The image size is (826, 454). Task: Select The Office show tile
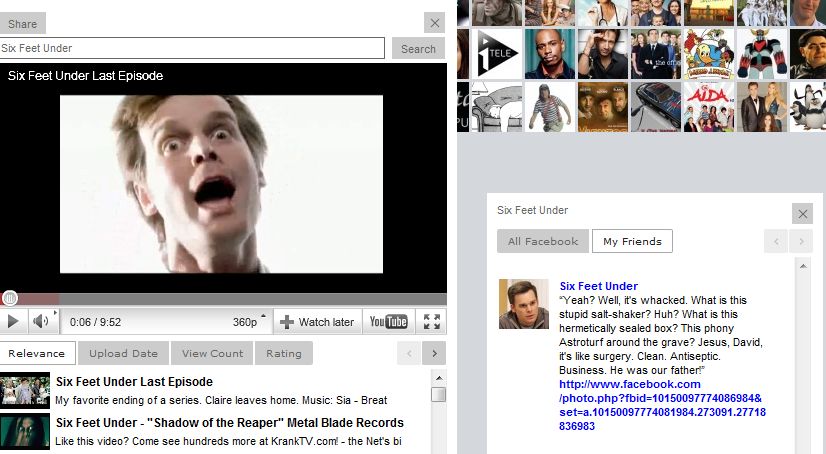(x=656, y=54)
